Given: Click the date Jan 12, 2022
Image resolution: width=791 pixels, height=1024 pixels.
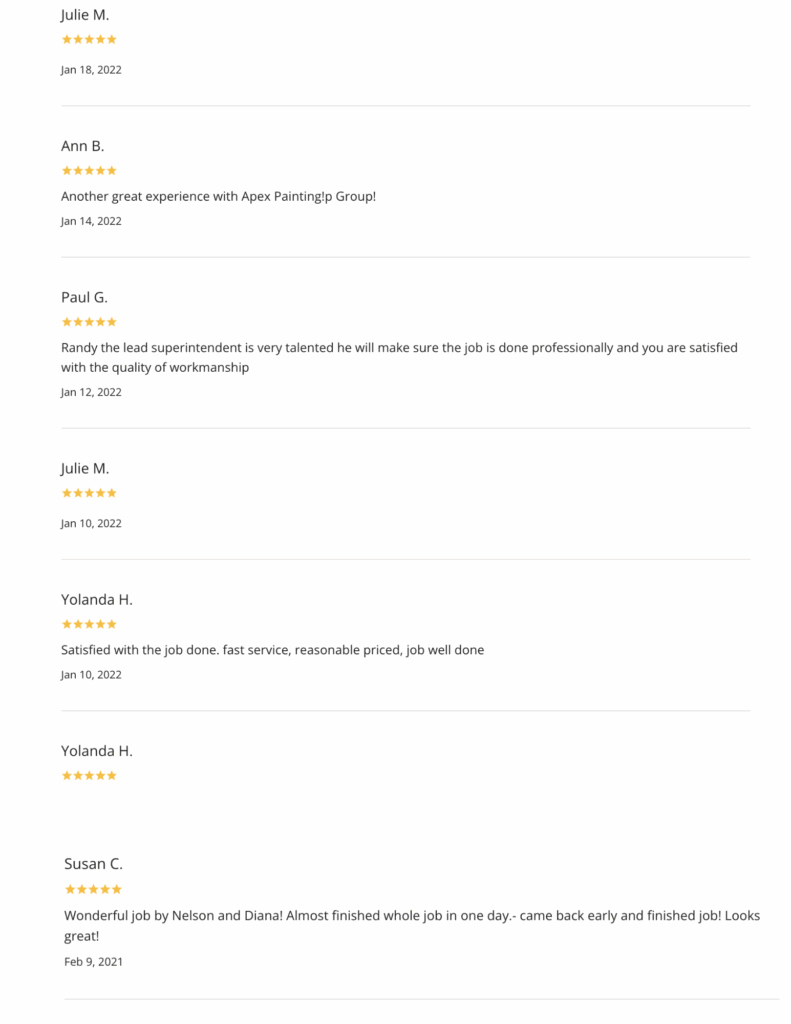Looking at the screenshot, I should tap(91, 392).
